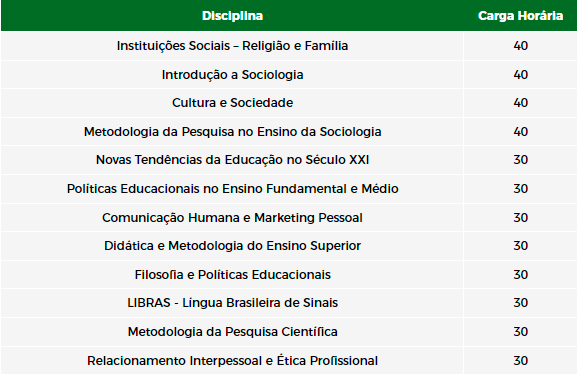Click the Carga Horária column header
The image size is (578, 374).
coord(520,16)
